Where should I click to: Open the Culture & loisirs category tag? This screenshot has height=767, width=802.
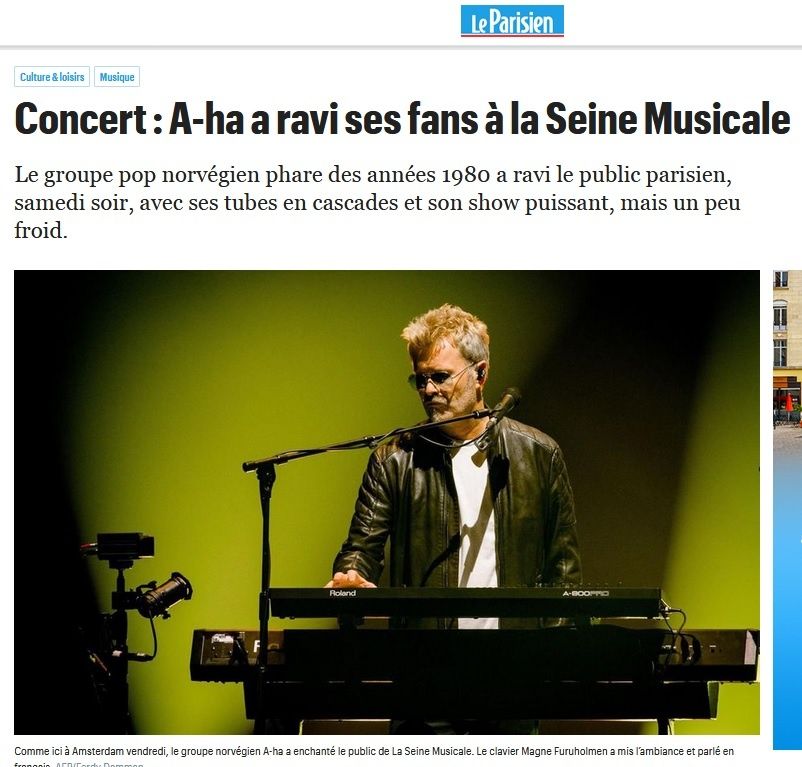(x=52, y=77)
